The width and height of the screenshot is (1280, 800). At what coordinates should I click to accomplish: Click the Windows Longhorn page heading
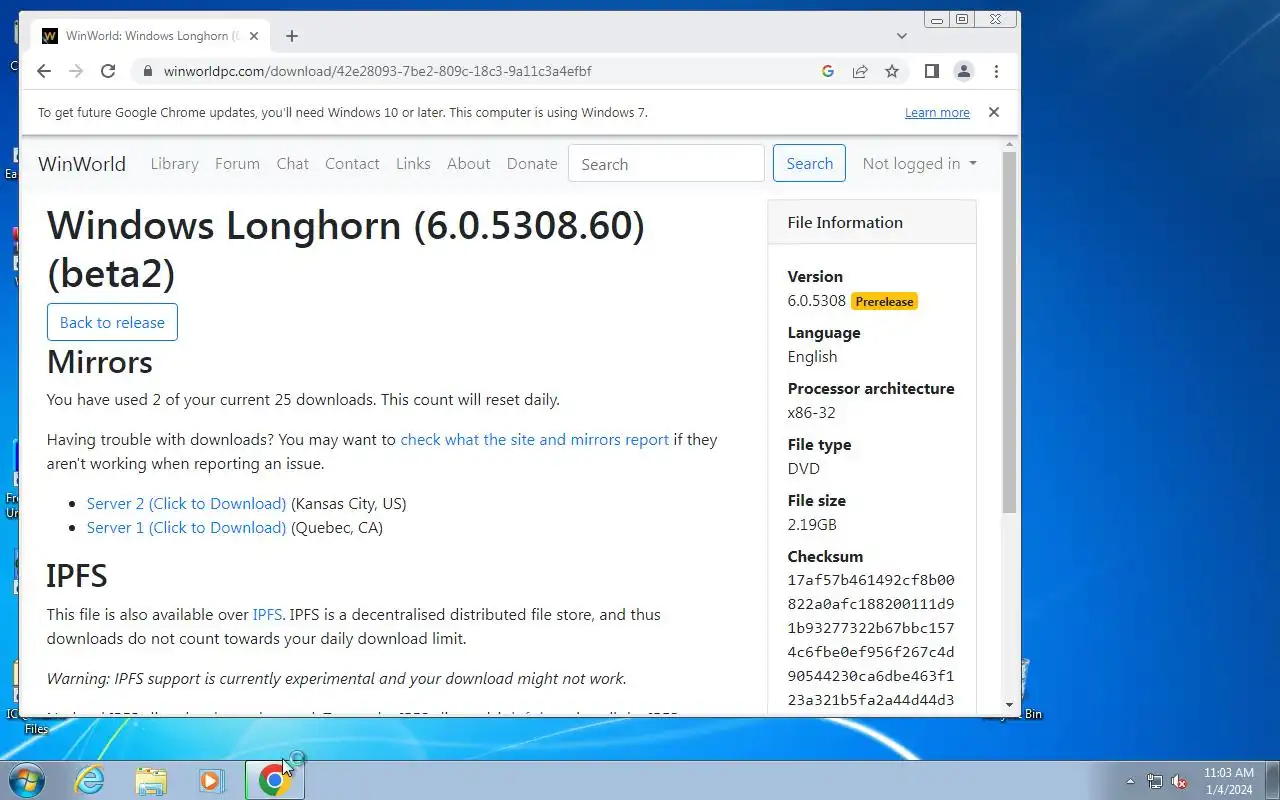pos(346,249)
